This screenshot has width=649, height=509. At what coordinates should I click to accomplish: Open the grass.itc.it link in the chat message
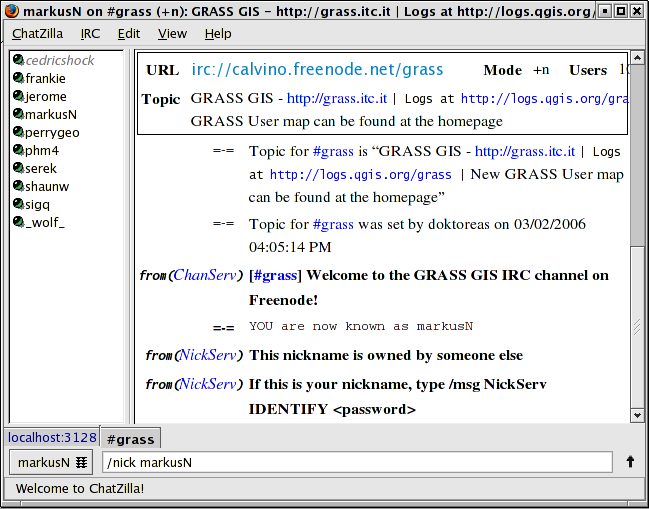[525, 151]
